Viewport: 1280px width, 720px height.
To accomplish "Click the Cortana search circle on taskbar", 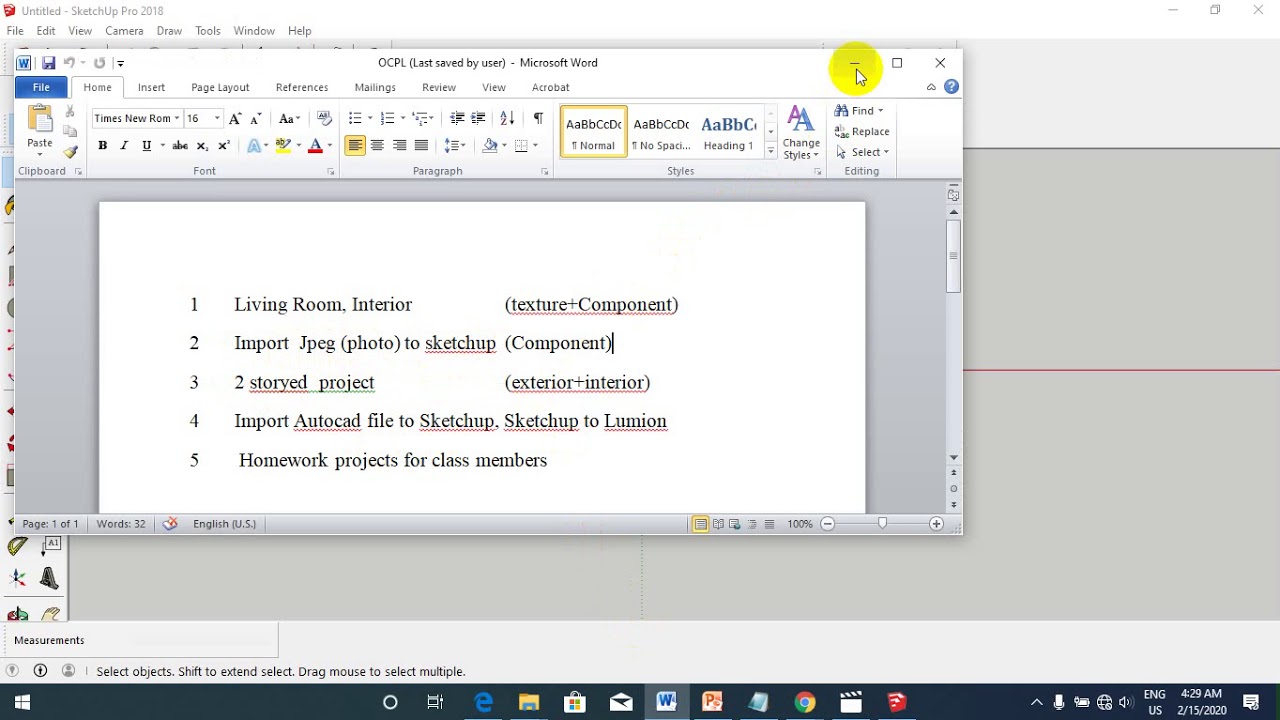I will point(391,702).
